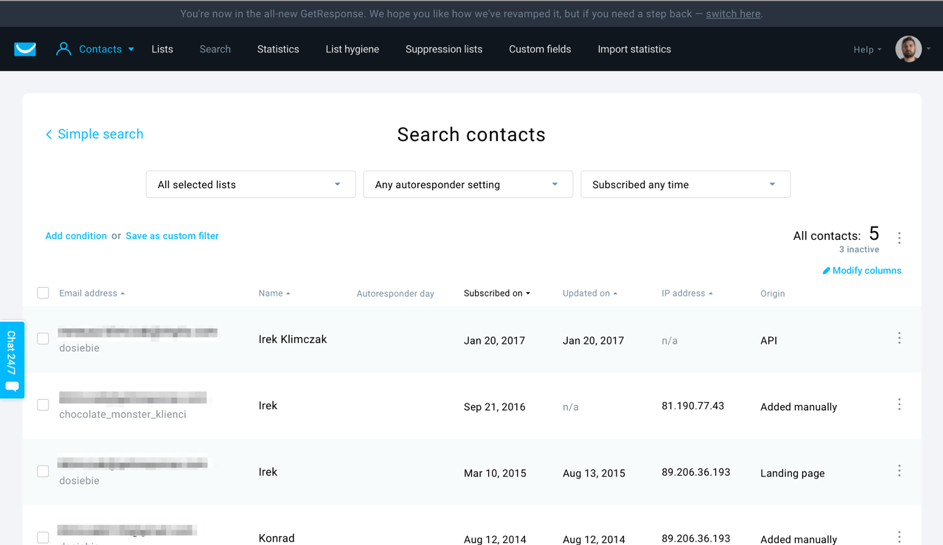This screenshot has height=545, width=943.
Task: Open row actions for Landing page contact
Action: point(899,471)
